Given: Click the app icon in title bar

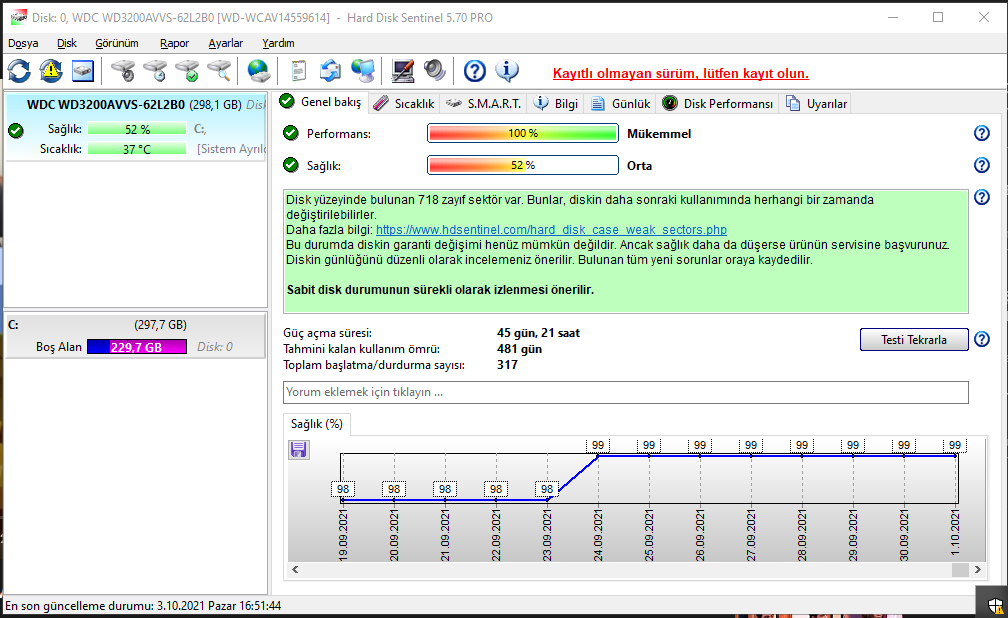Looking at the screenshot, I should [19, 17].
